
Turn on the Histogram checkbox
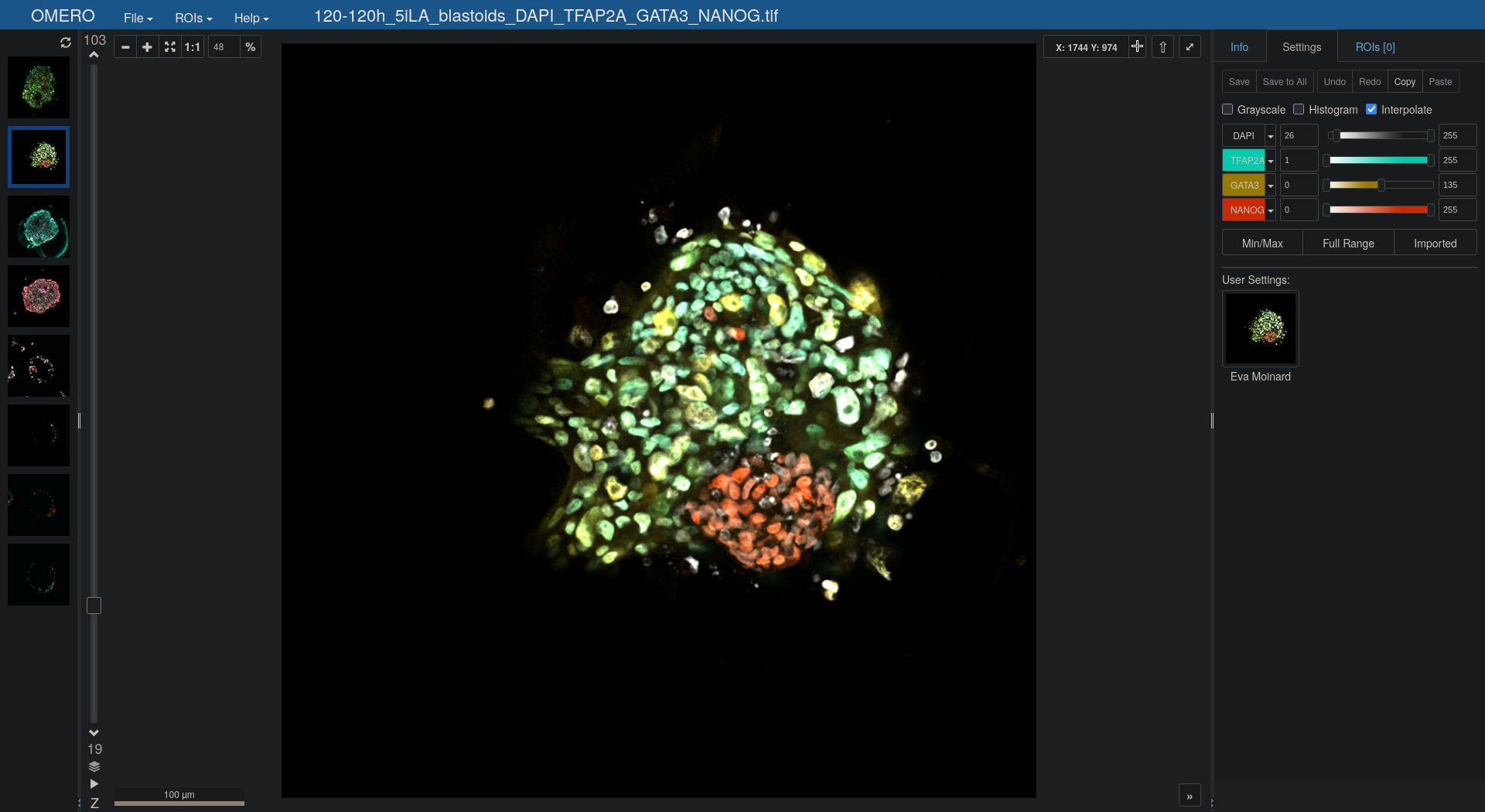(x=1299, y=110)
